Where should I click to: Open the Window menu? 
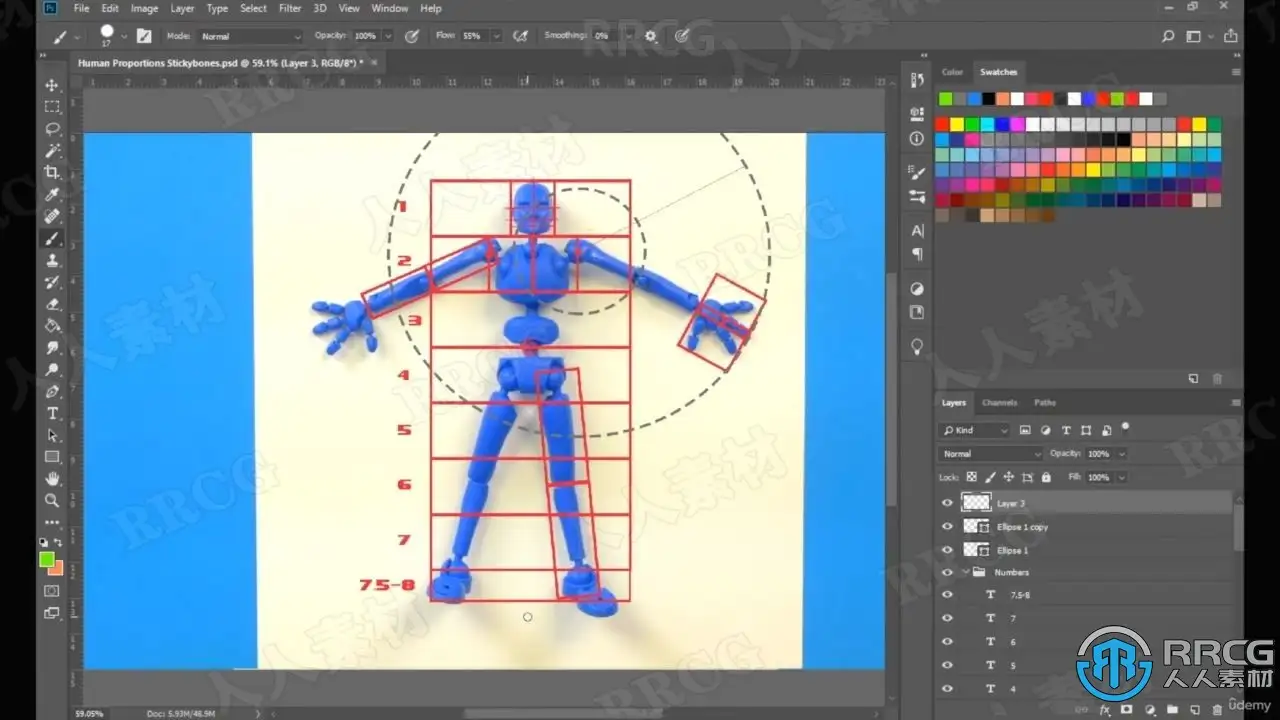(x=389, y=8)
